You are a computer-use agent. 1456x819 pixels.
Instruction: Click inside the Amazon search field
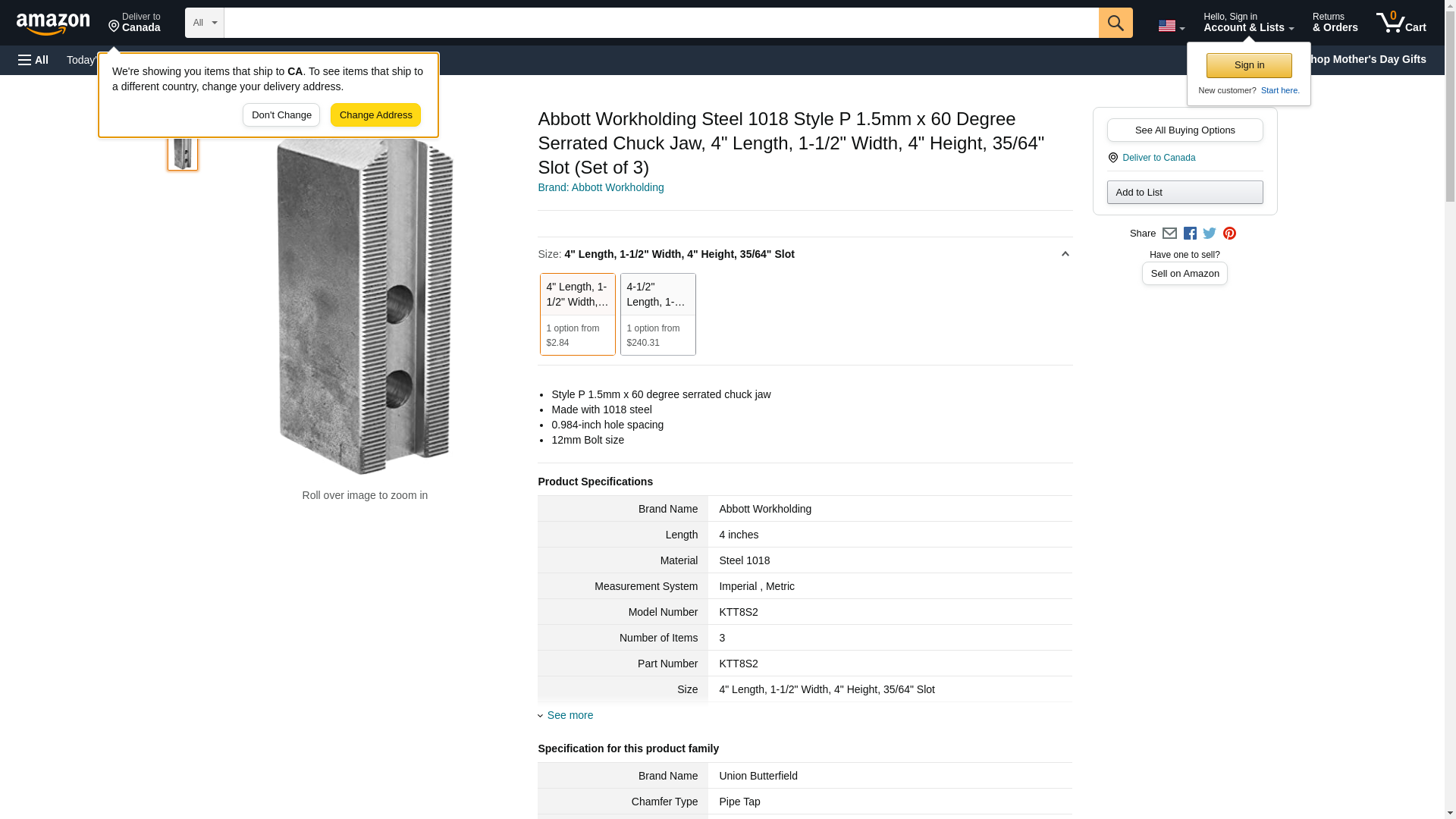pyautogui.click(x=660, y=23)
